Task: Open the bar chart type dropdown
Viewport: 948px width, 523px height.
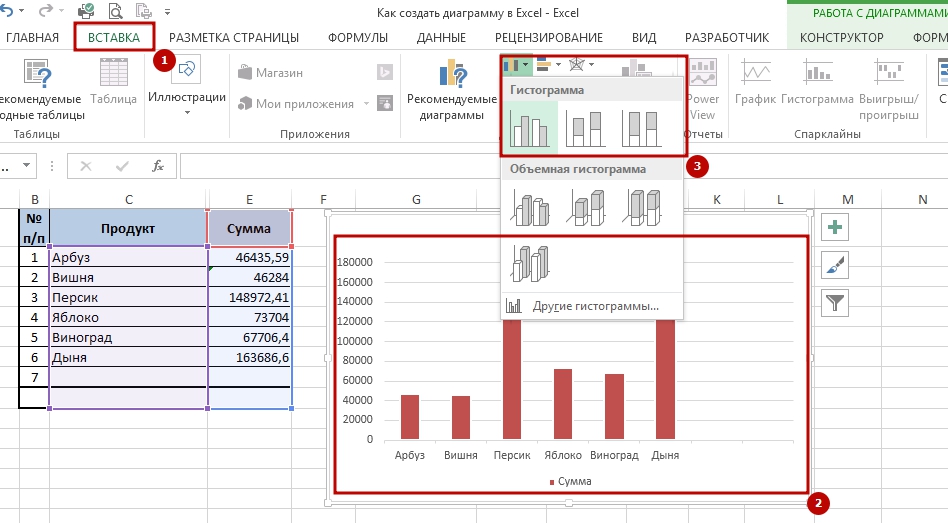Action: [549, 65]
